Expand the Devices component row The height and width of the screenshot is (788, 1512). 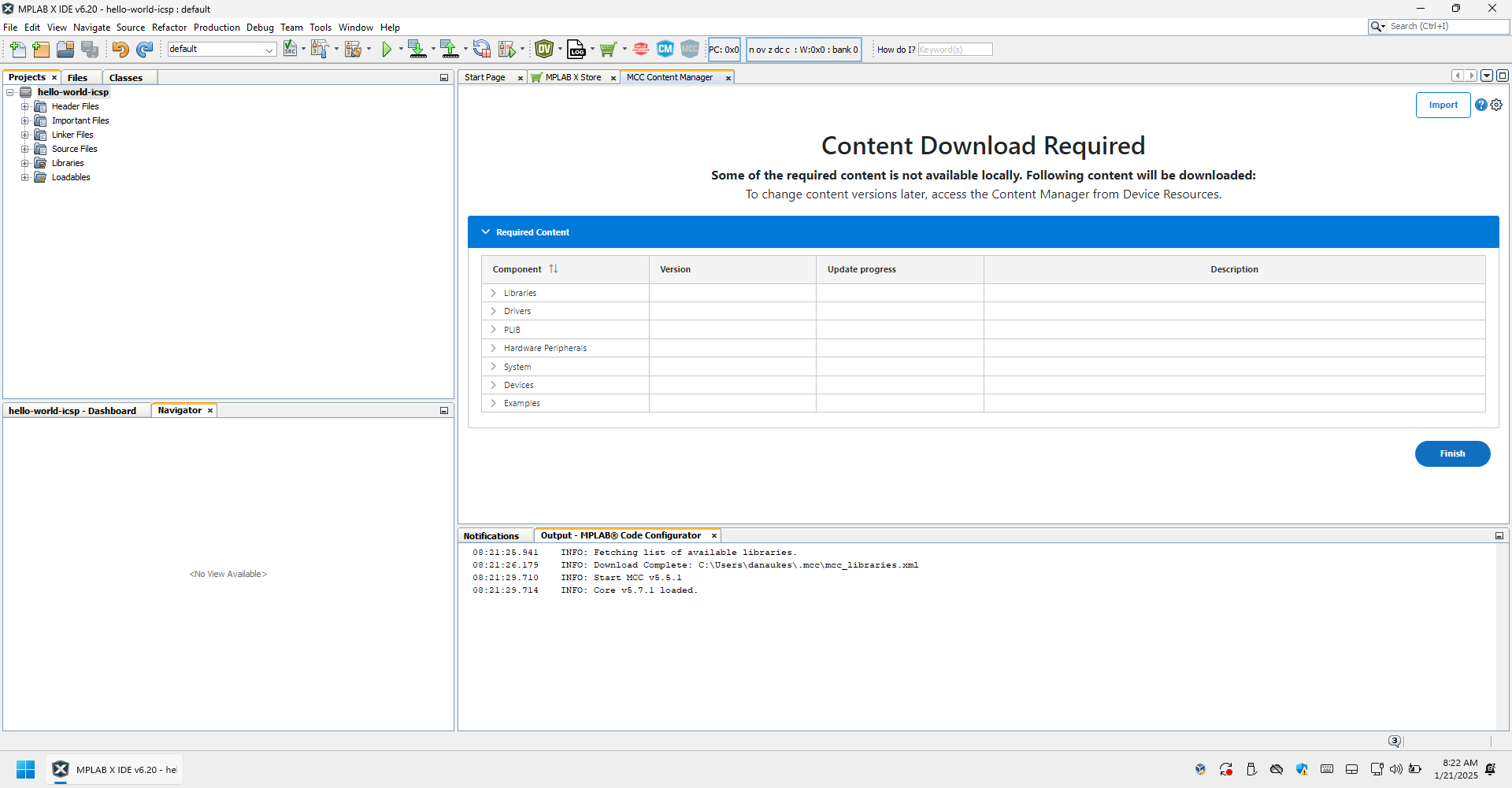(x=494, y=385)
